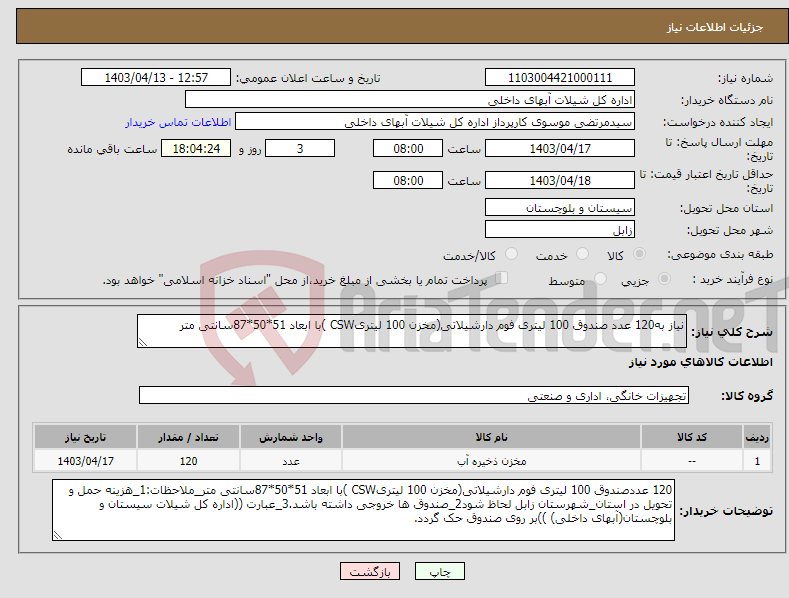Click the جزئیات اطلاعات نیاز header title
The width and height of the screenshot is (789, 598).
tap(715, 27)
